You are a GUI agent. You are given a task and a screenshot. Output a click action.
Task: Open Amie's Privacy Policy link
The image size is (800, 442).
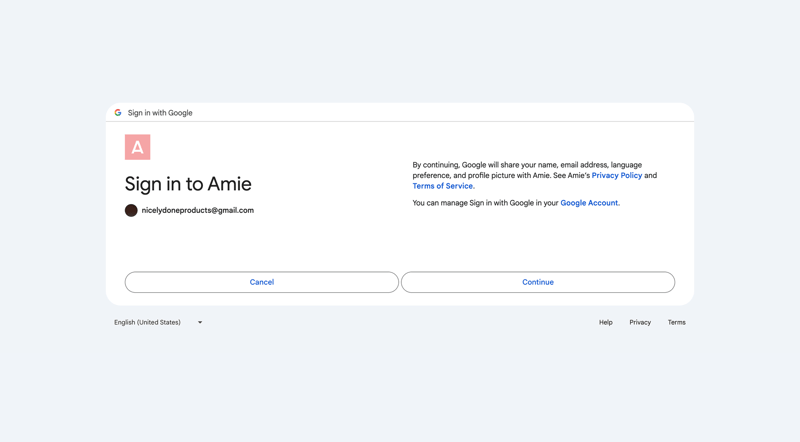point(616,176)
